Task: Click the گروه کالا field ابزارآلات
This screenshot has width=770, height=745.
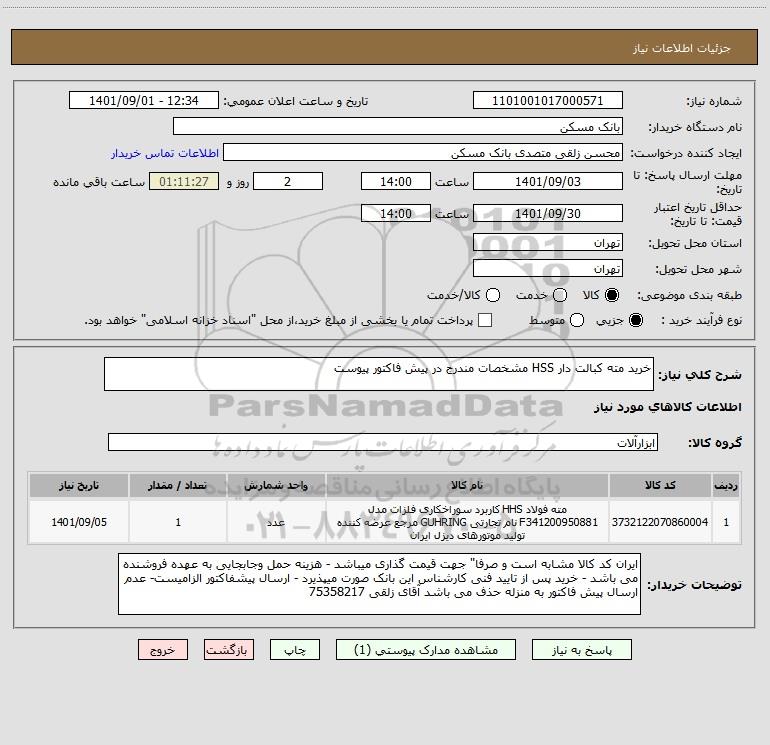Action: point(383,442)
